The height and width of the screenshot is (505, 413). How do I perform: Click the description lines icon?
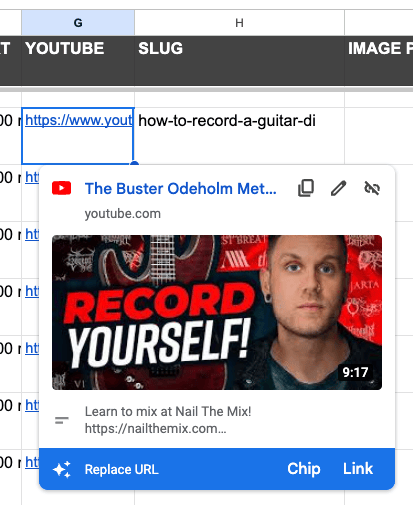tap(62, 420)
